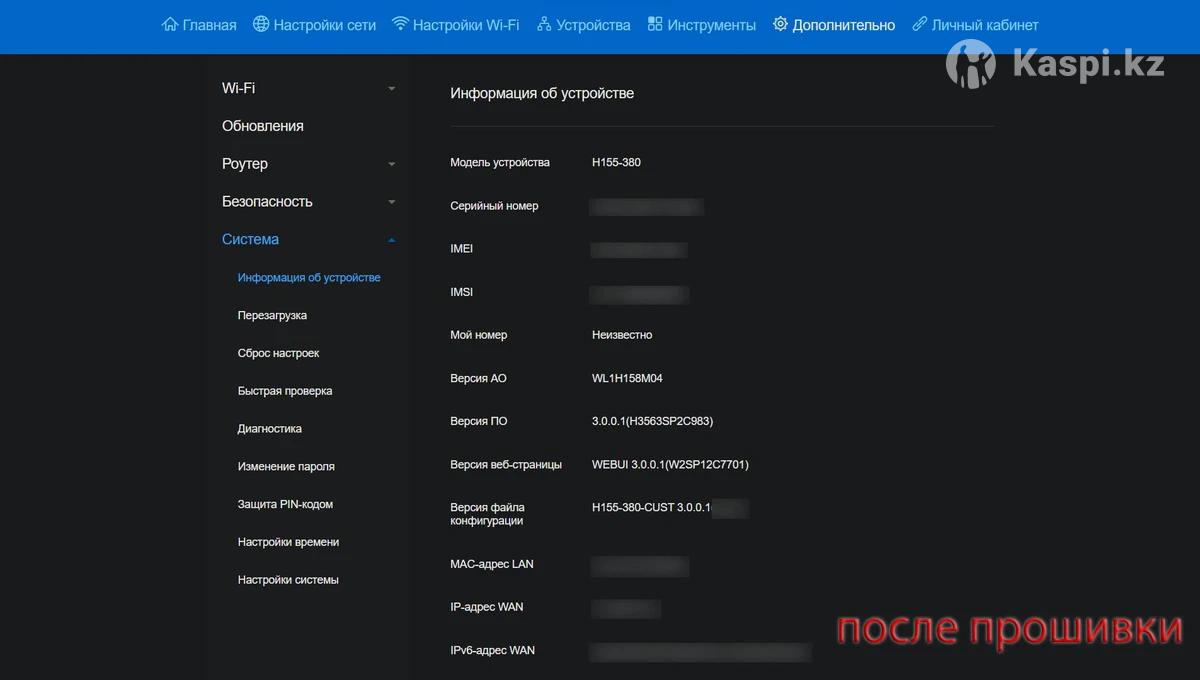Click the link icon beside Личный кабинет
This screenshot has width=1200, height=680.
pos(919,25)
